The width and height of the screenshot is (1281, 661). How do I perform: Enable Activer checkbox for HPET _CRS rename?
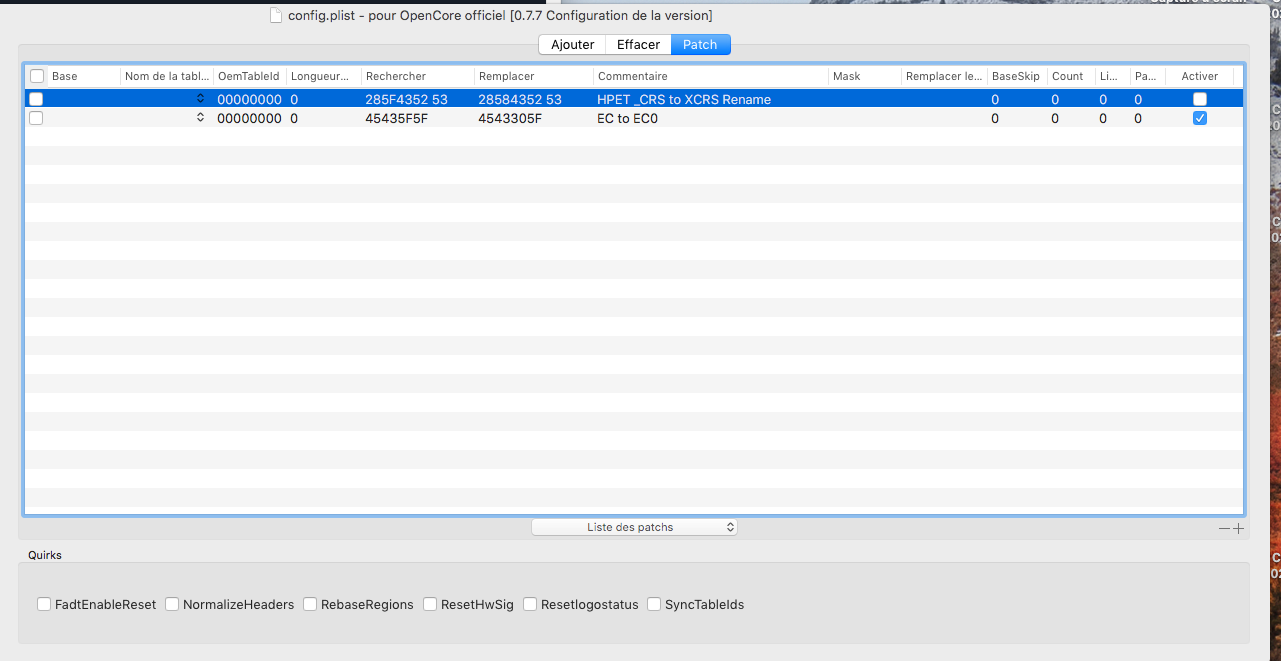pyautogui.click(x=1200, y=99)
